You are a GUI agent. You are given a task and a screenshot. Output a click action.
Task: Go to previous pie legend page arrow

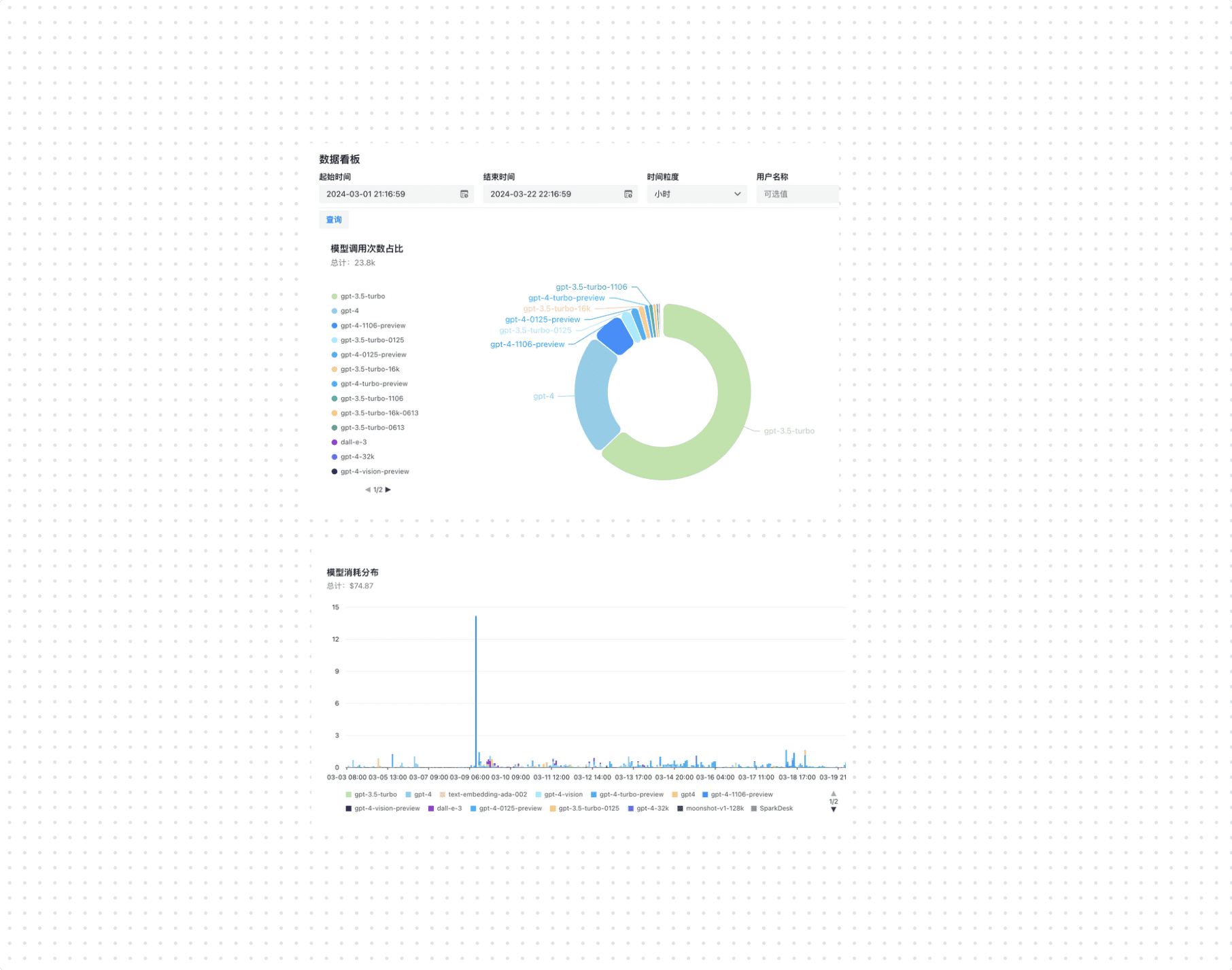click(368, 490)
